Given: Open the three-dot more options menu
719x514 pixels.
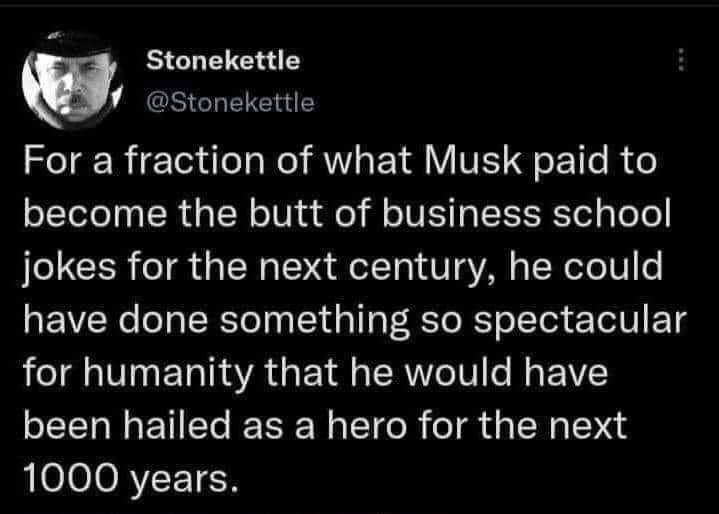Looking at the screenshot, I should tap(682, 62).
